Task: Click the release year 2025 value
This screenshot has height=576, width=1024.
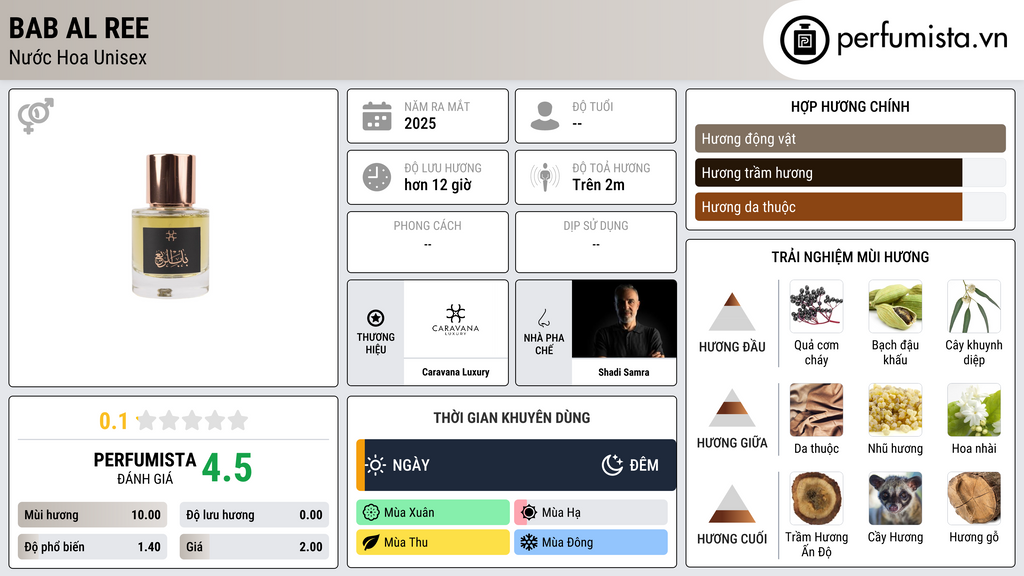Action: (420, 123)
